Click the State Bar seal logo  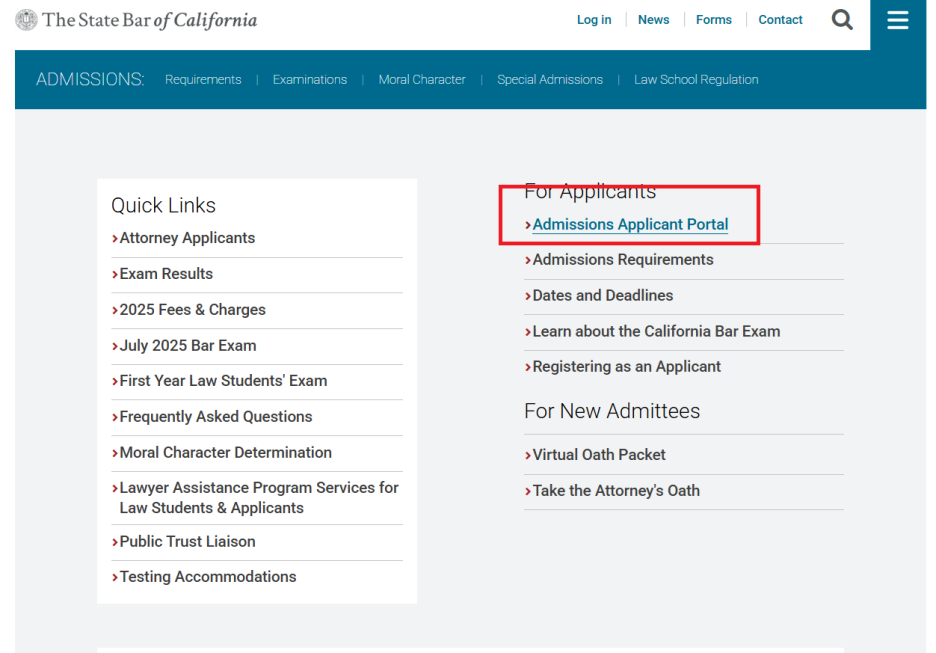coord(26,20)
